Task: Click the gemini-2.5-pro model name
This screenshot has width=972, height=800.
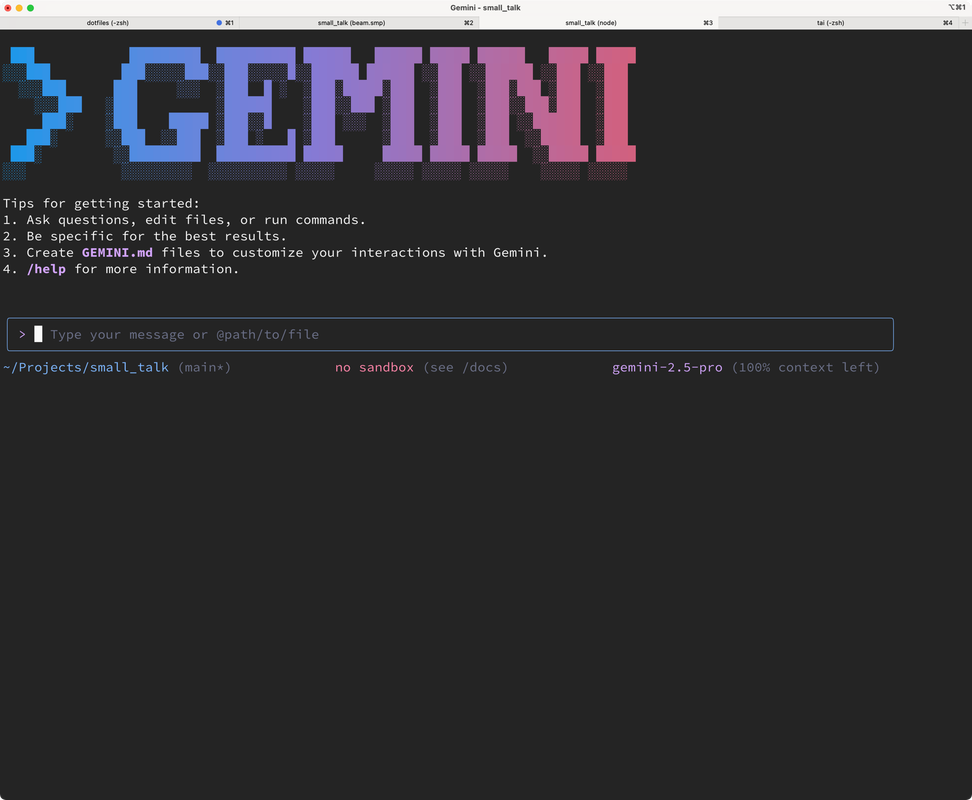Action: point(667,367)
